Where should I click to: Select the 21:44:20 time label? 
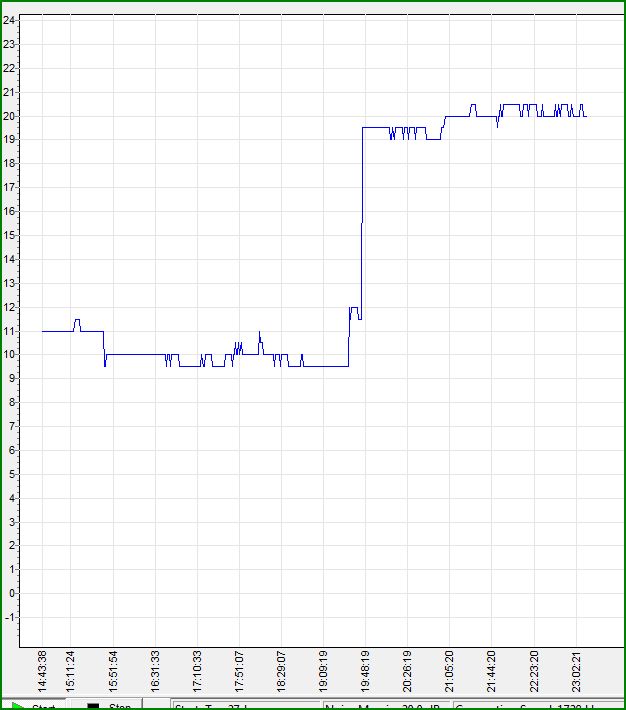(491, 671)
